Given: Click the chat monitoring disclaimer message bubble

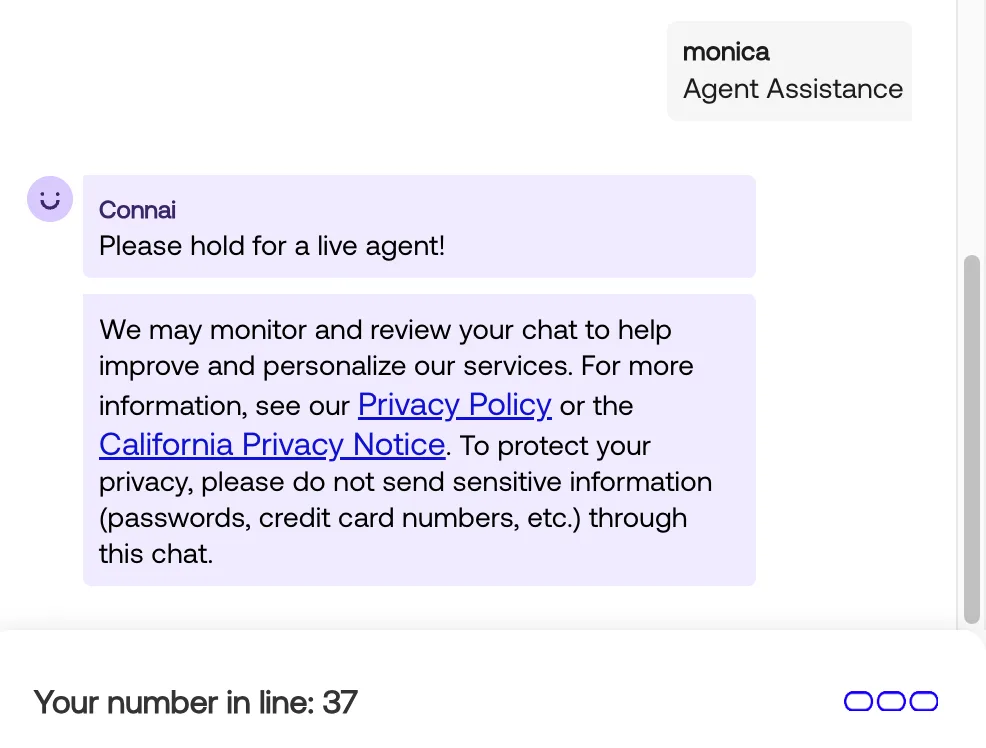Looking at the screenshot, I should (419, 440).
